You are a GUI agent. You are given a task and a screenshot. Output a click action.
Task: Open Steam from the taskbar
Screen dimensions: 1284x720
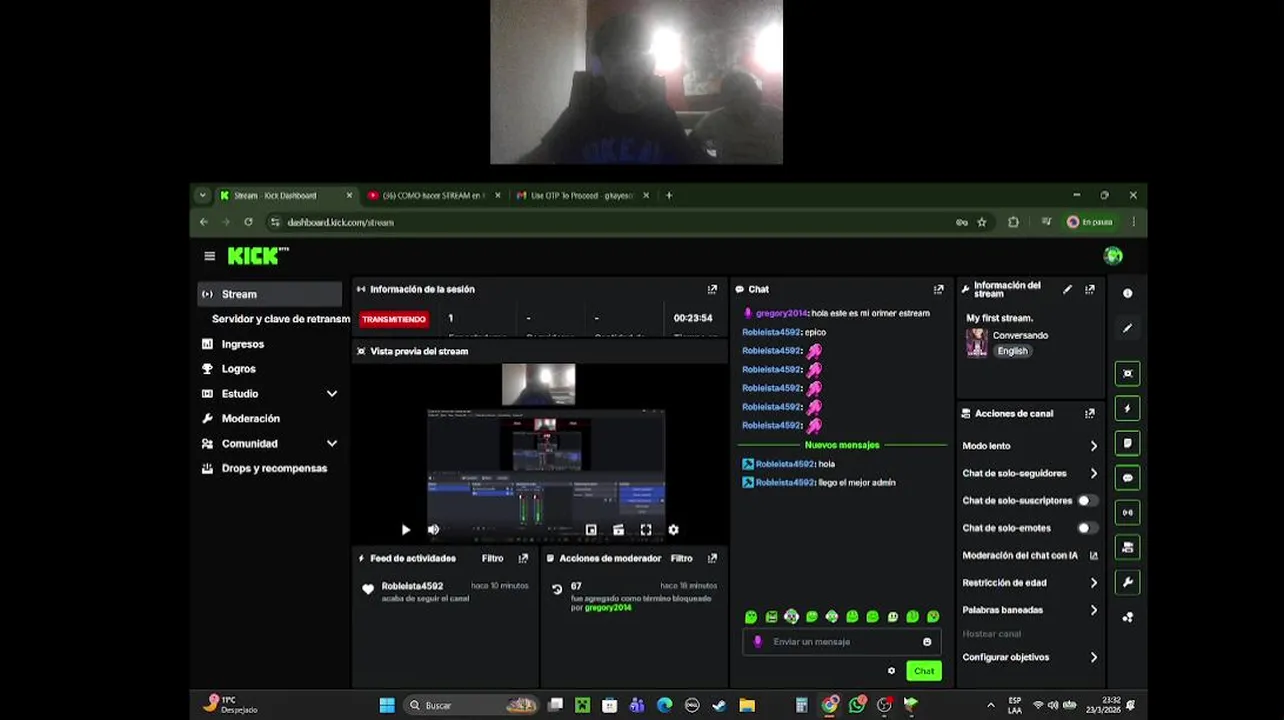[x=719, y=705]
